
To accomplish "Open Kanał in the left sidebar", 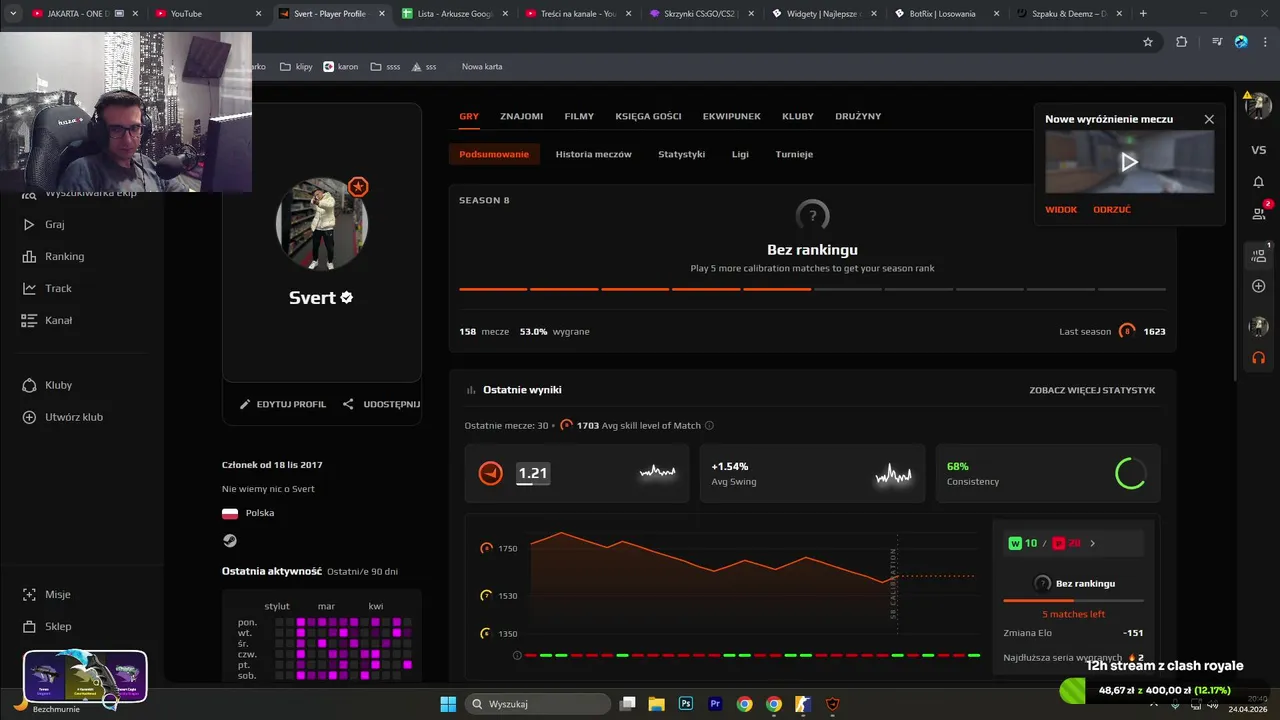I will (47, 321).
